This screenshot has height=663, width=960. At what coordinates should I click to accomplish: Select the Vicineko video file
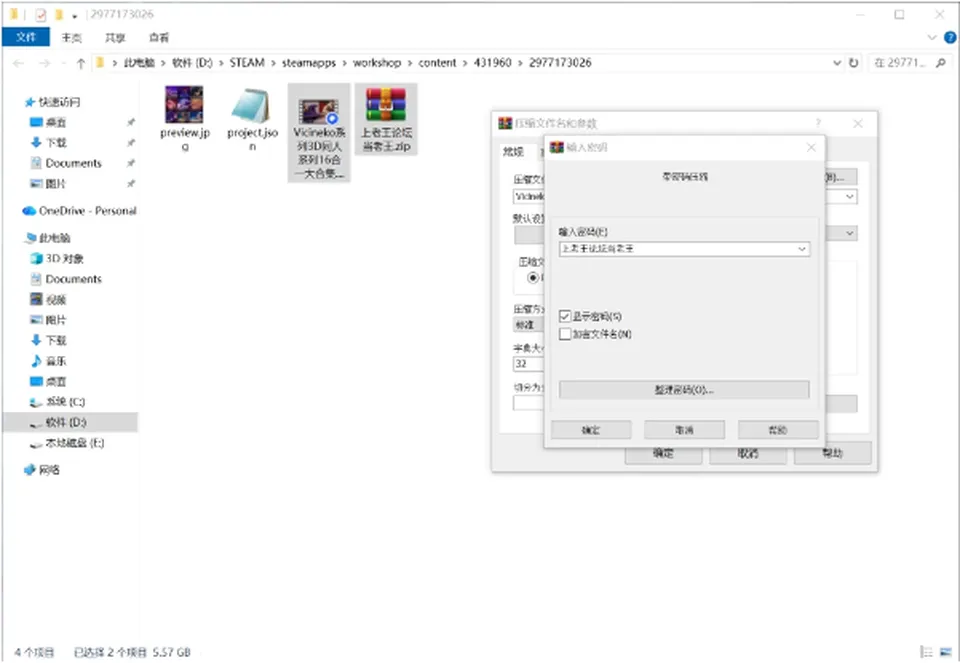pos(318,132)
